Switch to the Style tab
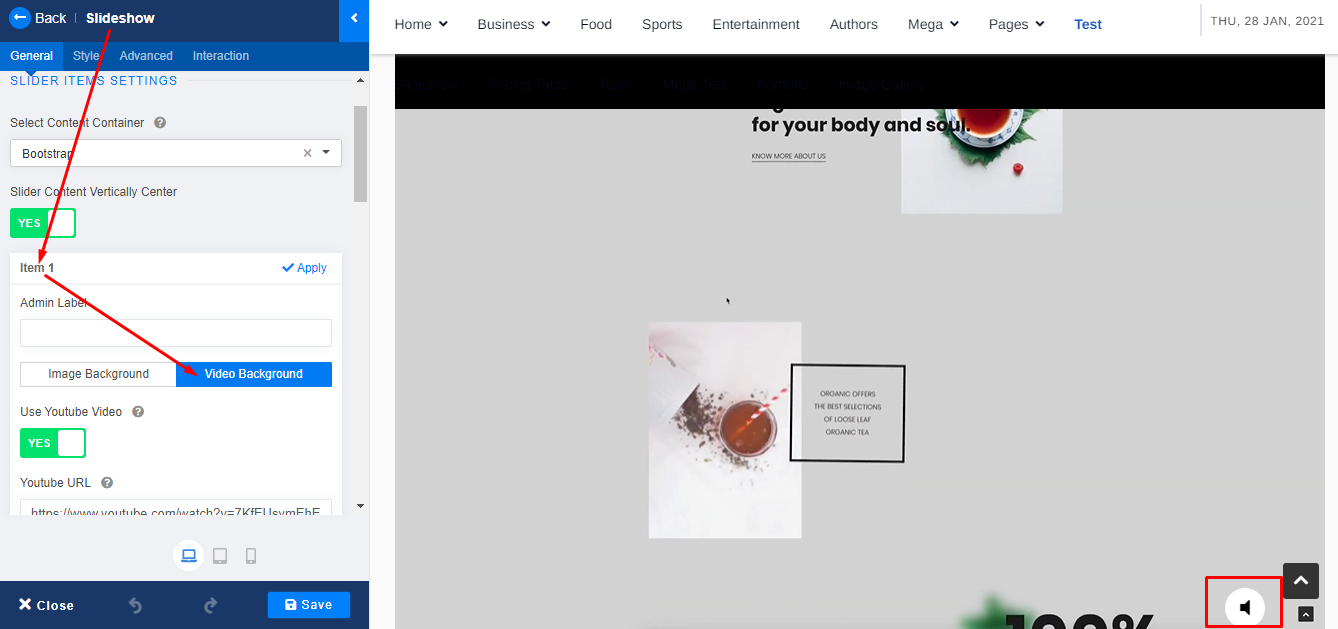1338x629 pixels. tap(86, 56)
